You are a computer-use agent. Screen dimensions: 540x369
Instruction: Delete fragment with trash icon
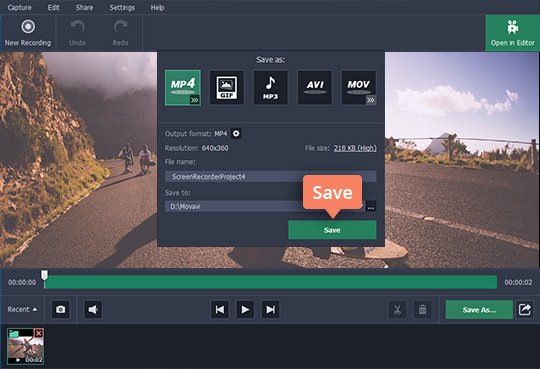(422, 309)
